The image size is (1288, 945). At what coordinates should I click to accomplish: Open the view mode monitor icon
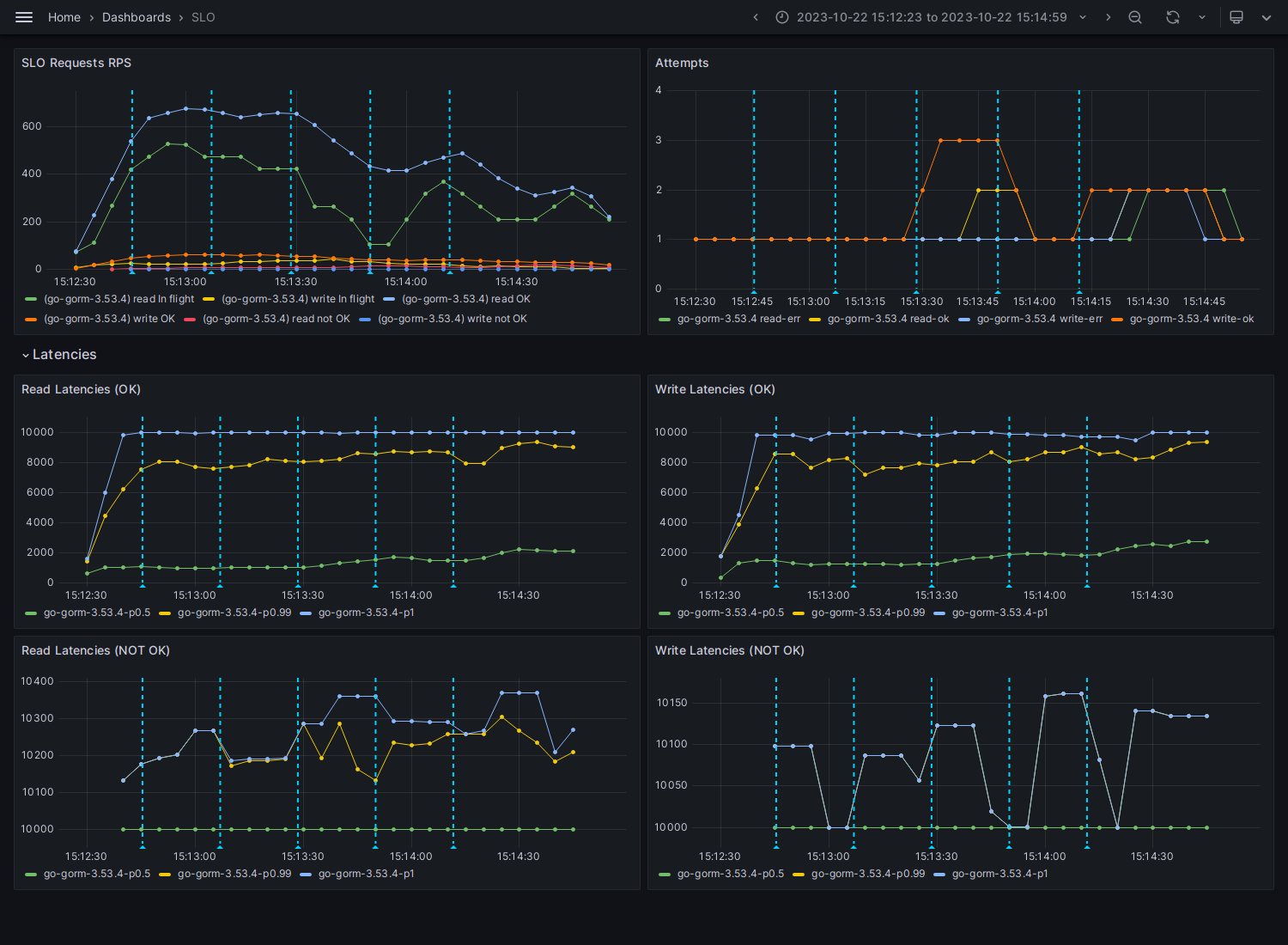tap(1236, 17)
